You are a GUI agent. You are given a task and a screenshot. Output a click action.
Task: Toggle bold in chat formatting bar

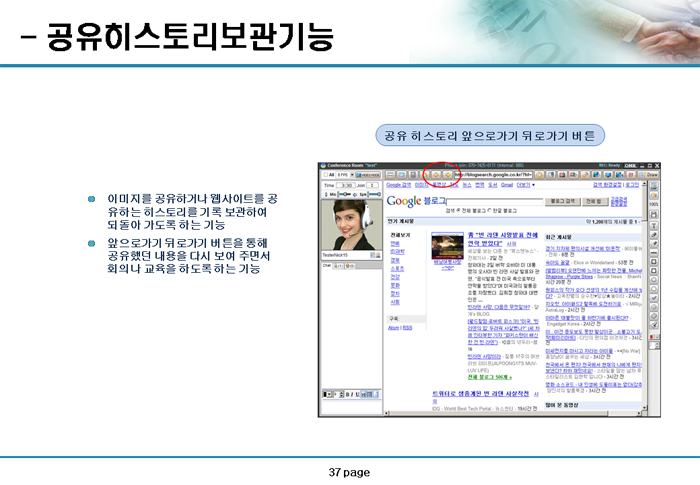click(x=348, y=394)
